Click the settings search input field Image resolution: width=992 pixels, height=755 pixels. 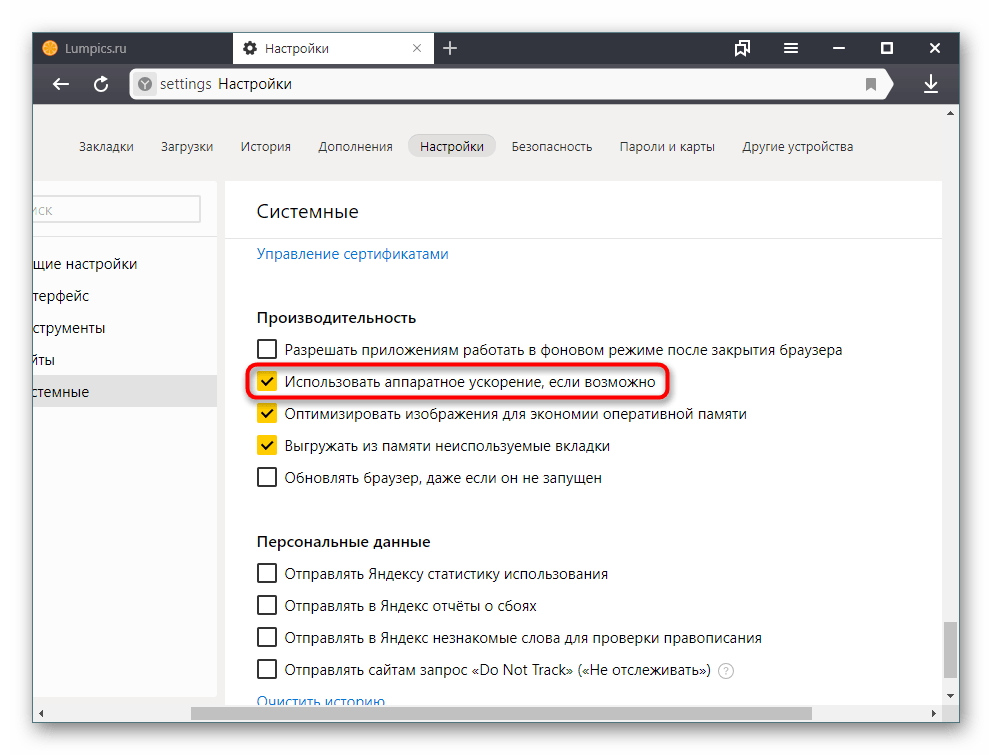(115, 210)
